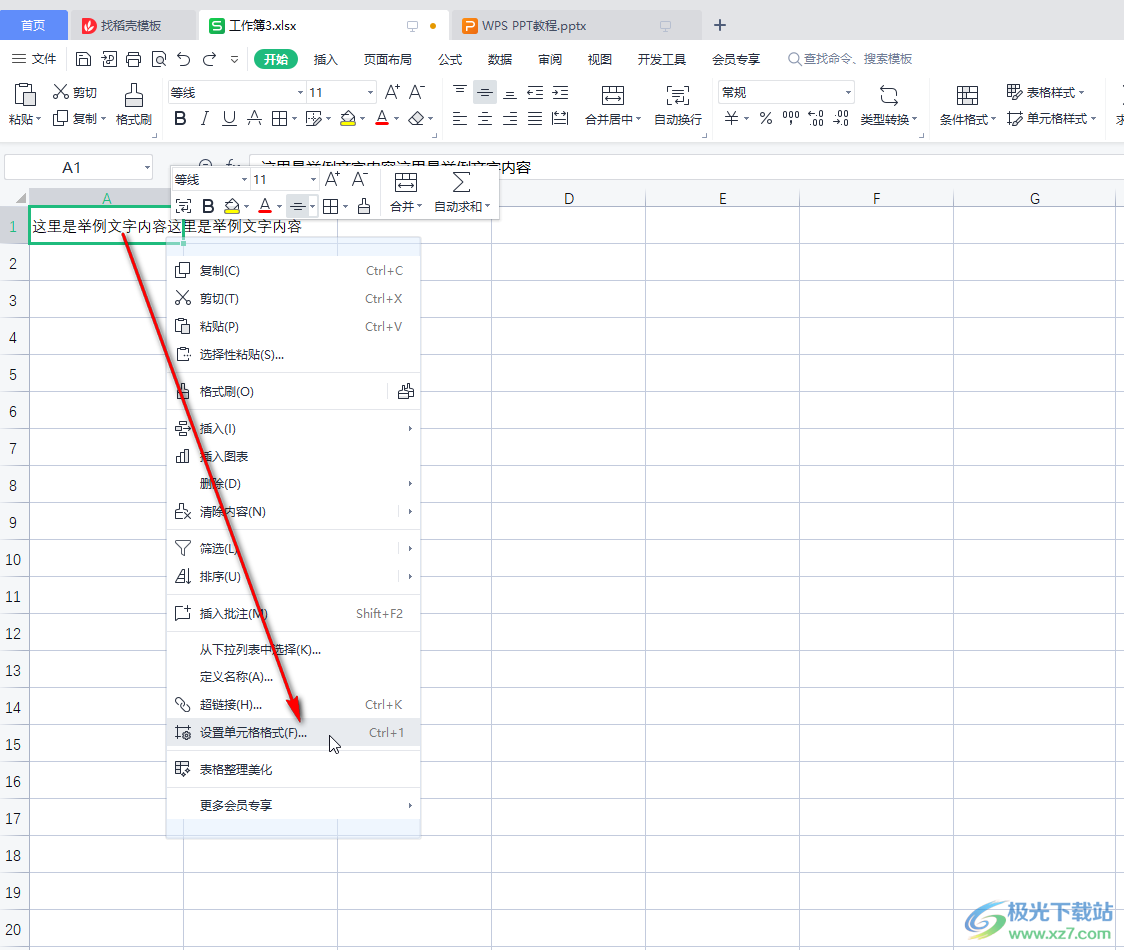
Task: Choose Paste Special (选择性粘贴) from context menu
Action: [293, 354]
